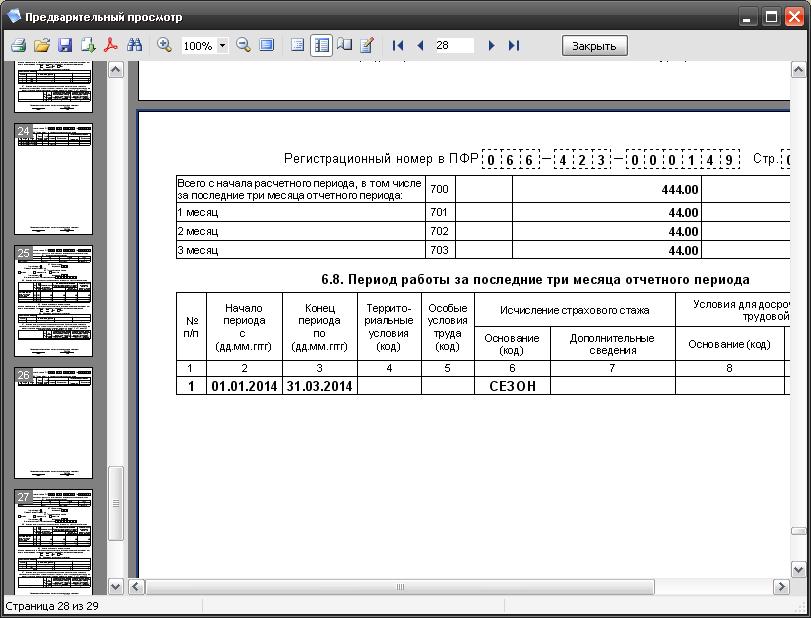Toggle page edit mode icon
The image size is (811, 618).
point(367,46)
